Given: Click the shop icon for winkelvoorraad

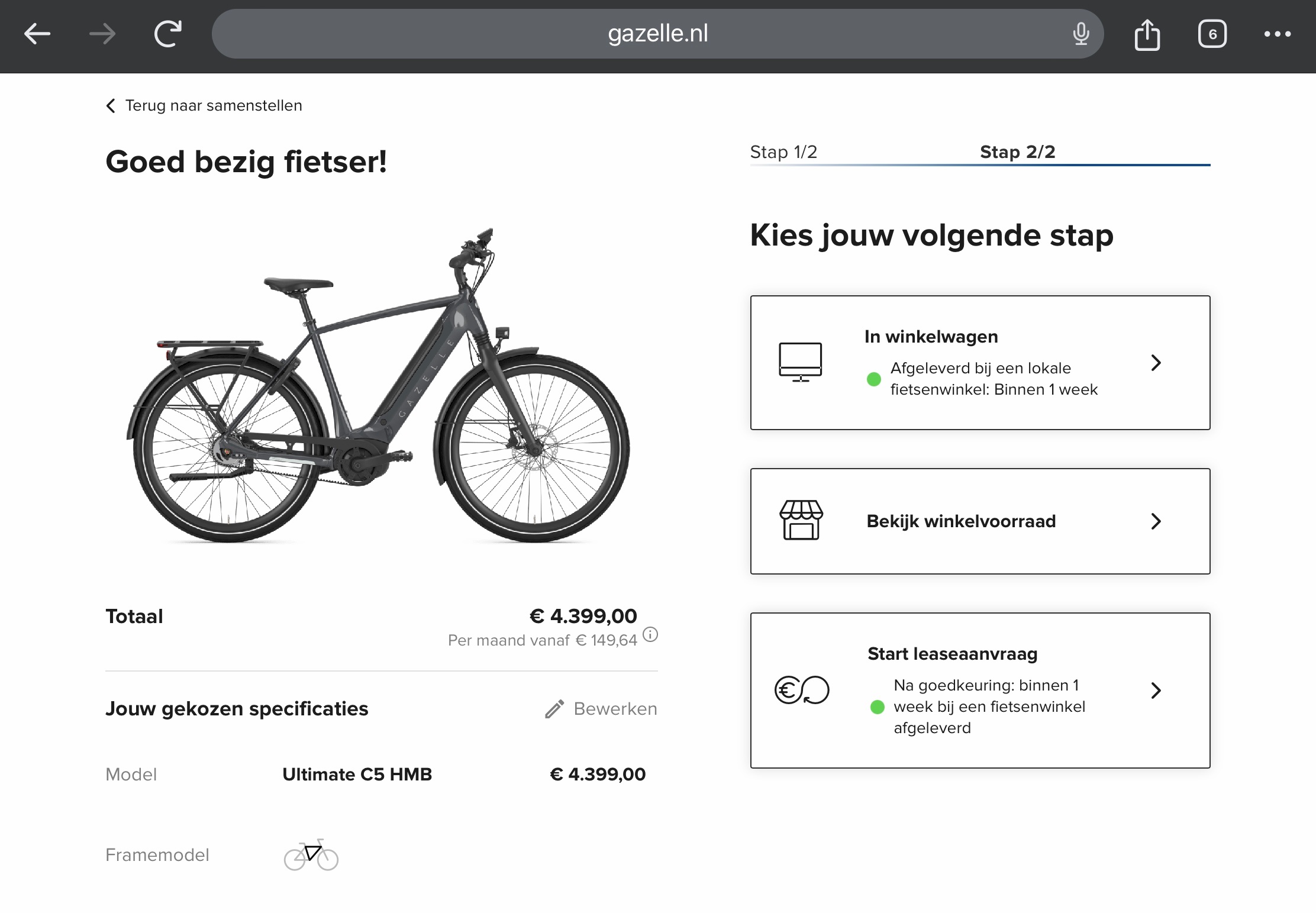Looking at the screenshot, I should coord(801,521).
